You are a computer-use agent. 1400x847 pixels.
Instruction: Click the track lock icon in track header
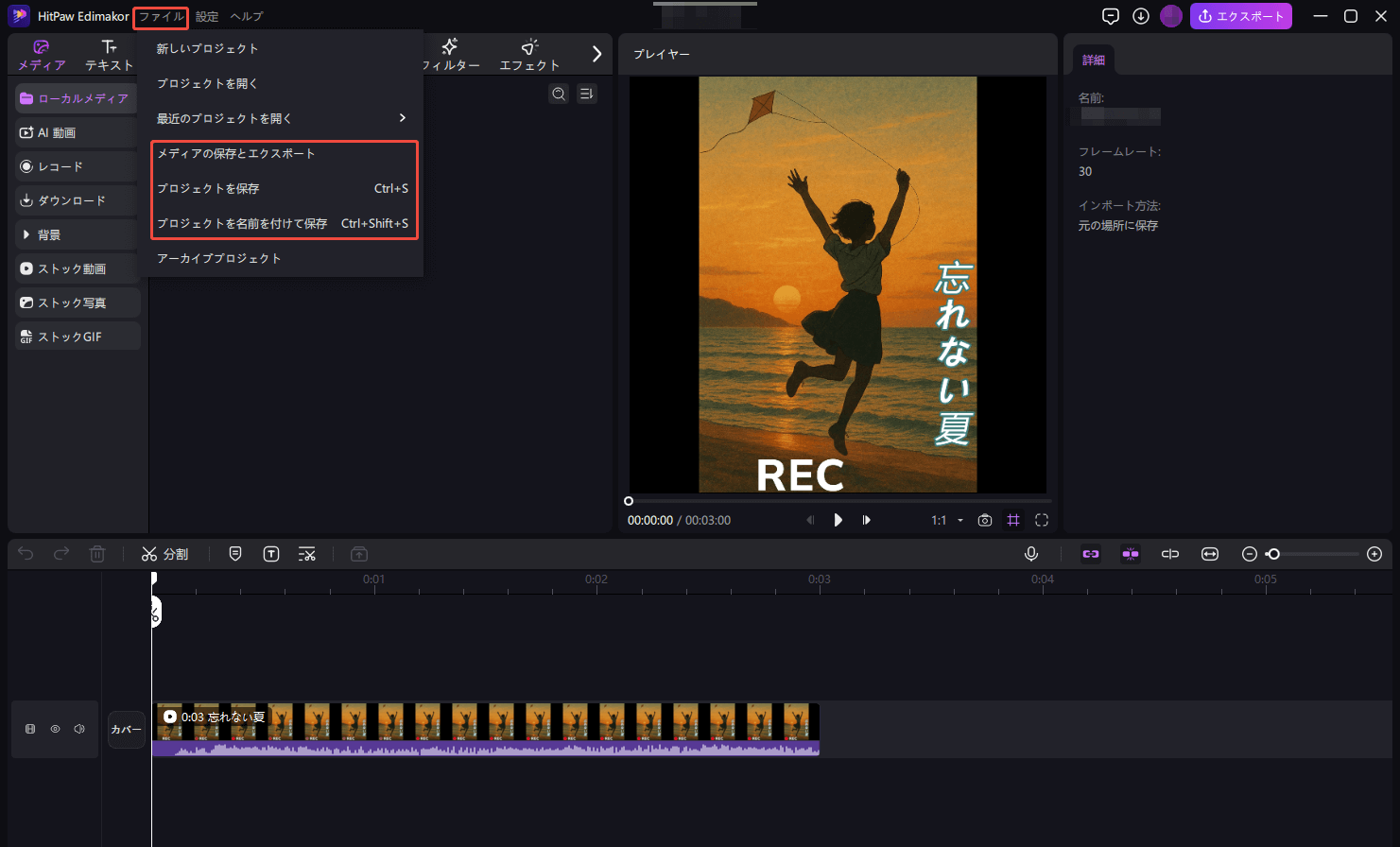point(30,729)
